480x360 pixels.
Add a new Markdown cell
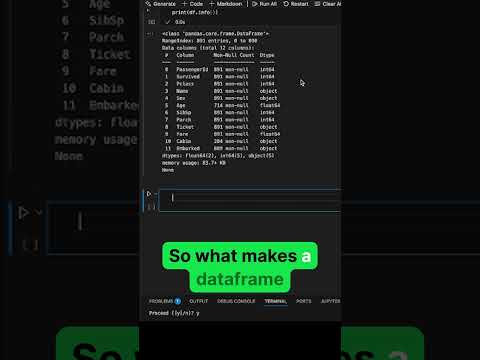coord(226,4)
